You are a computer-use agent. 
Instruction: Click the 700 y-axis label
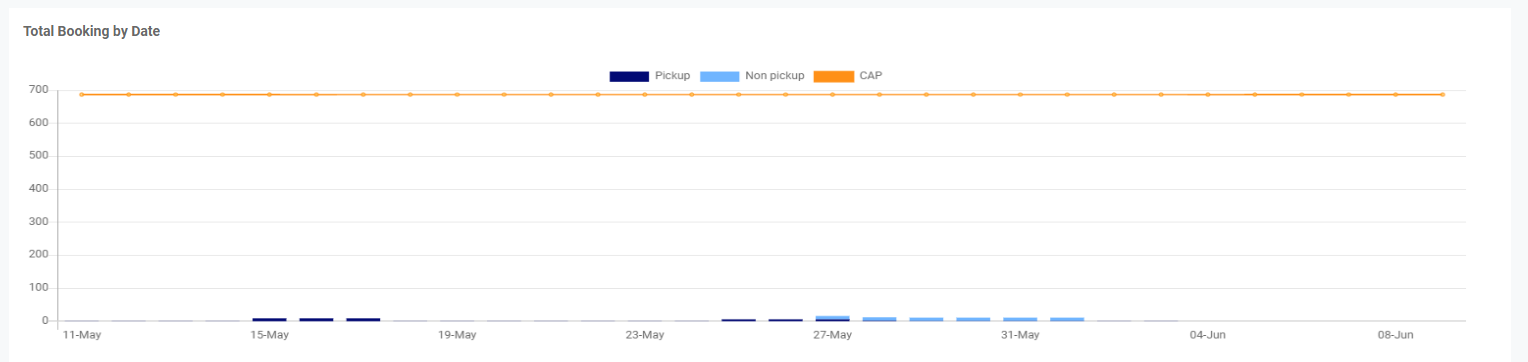point(38,90)
